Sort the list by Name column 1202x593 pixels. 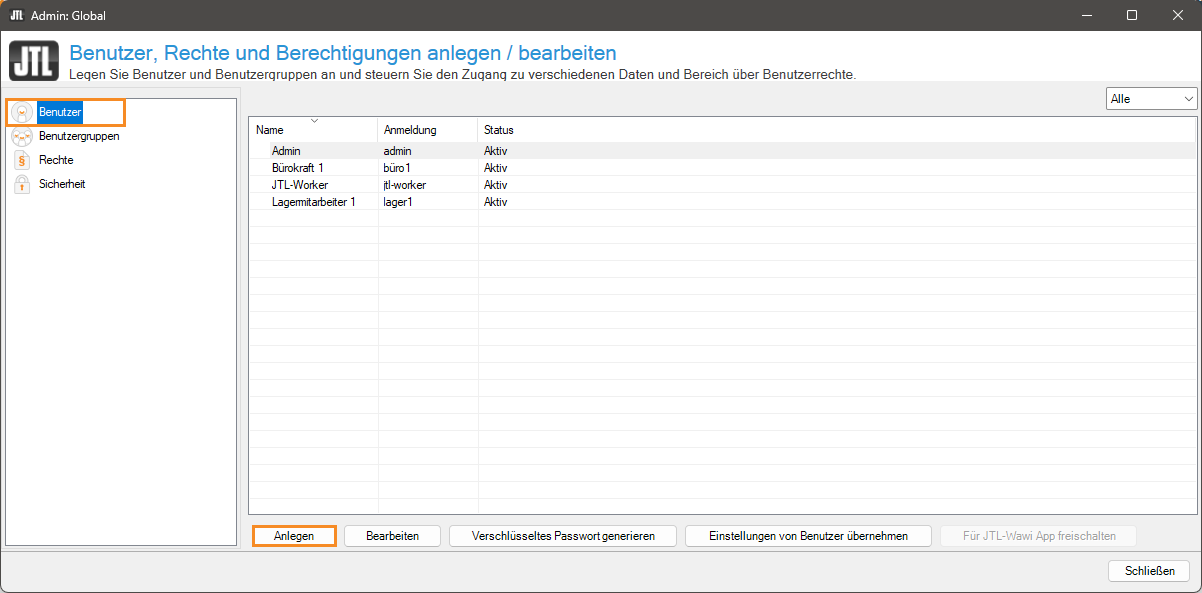pyautogui.click(x=312, y=130)
